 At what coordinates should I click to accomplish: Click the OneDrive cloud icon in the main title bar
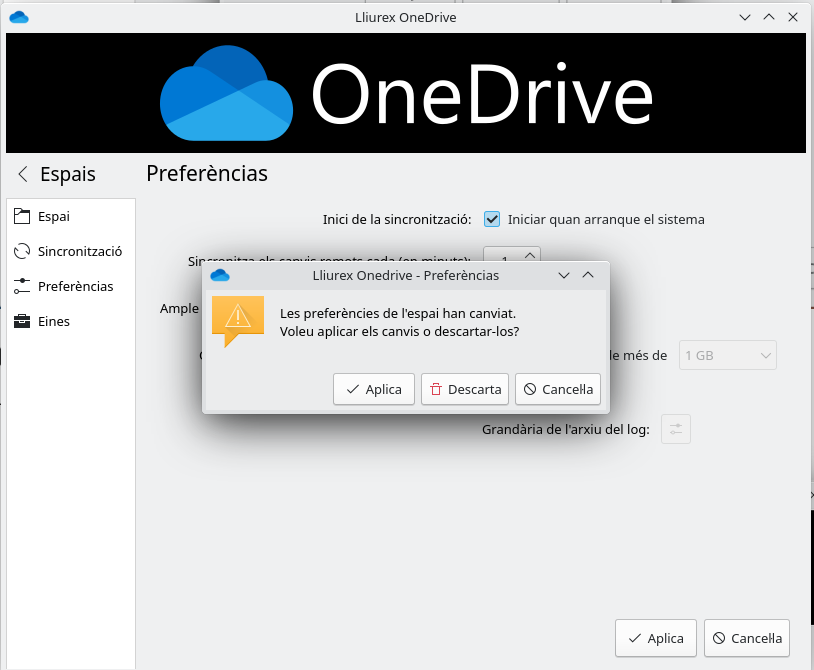18,17
